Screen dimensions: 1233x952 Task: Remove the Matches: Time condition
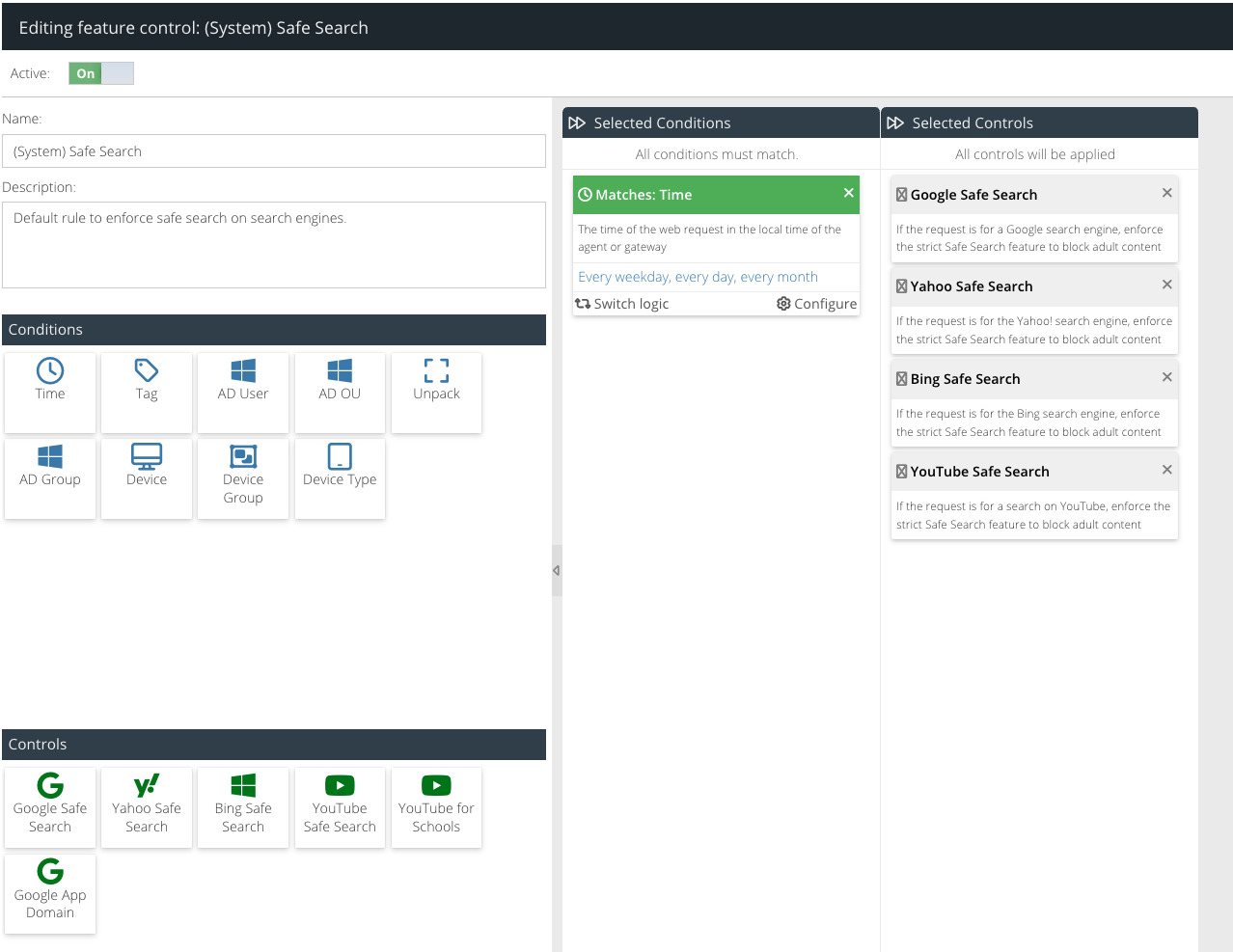pos(849,193)
